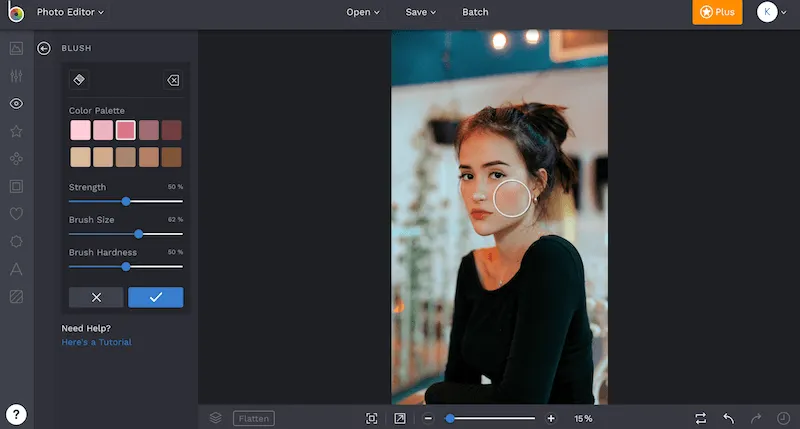Apply blush with the blue checkmark button

tap(155, 297)
